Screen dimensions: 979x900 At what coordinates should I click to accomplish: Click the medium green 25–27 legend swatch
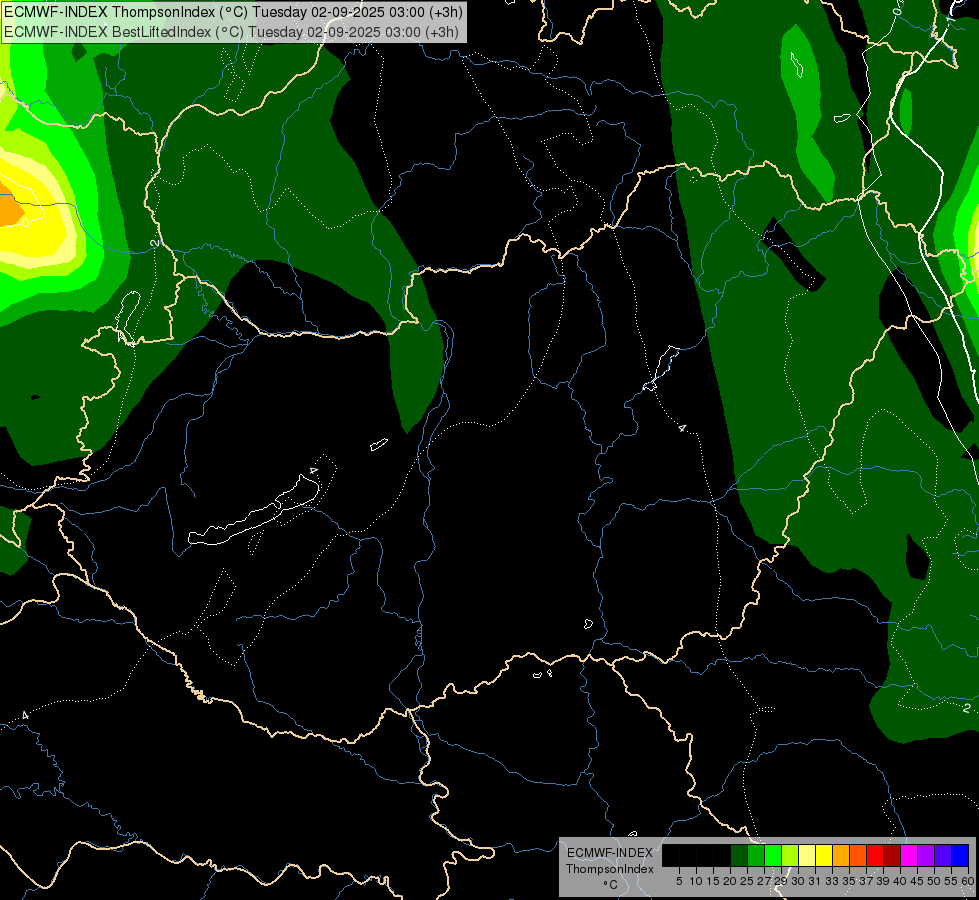(x=756, y=855)
